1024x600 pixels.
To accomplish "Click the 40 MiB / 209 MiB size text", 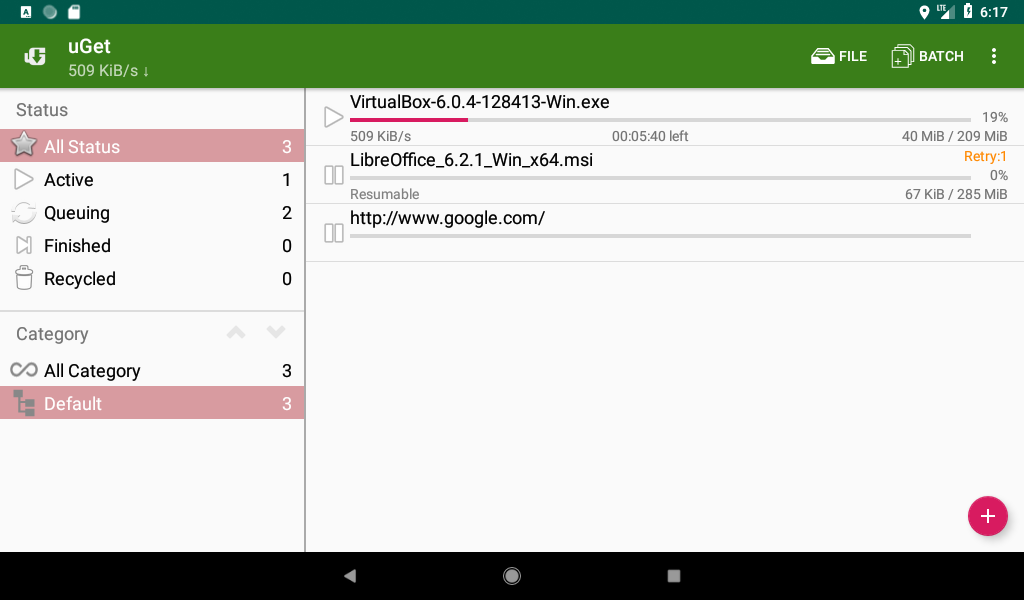I will pos(954,136).
